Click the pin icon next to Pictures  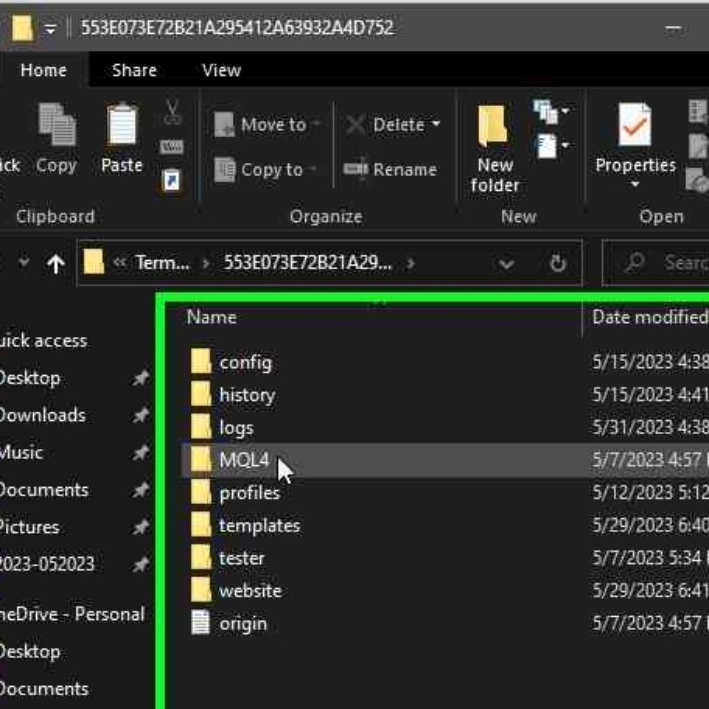141,527
